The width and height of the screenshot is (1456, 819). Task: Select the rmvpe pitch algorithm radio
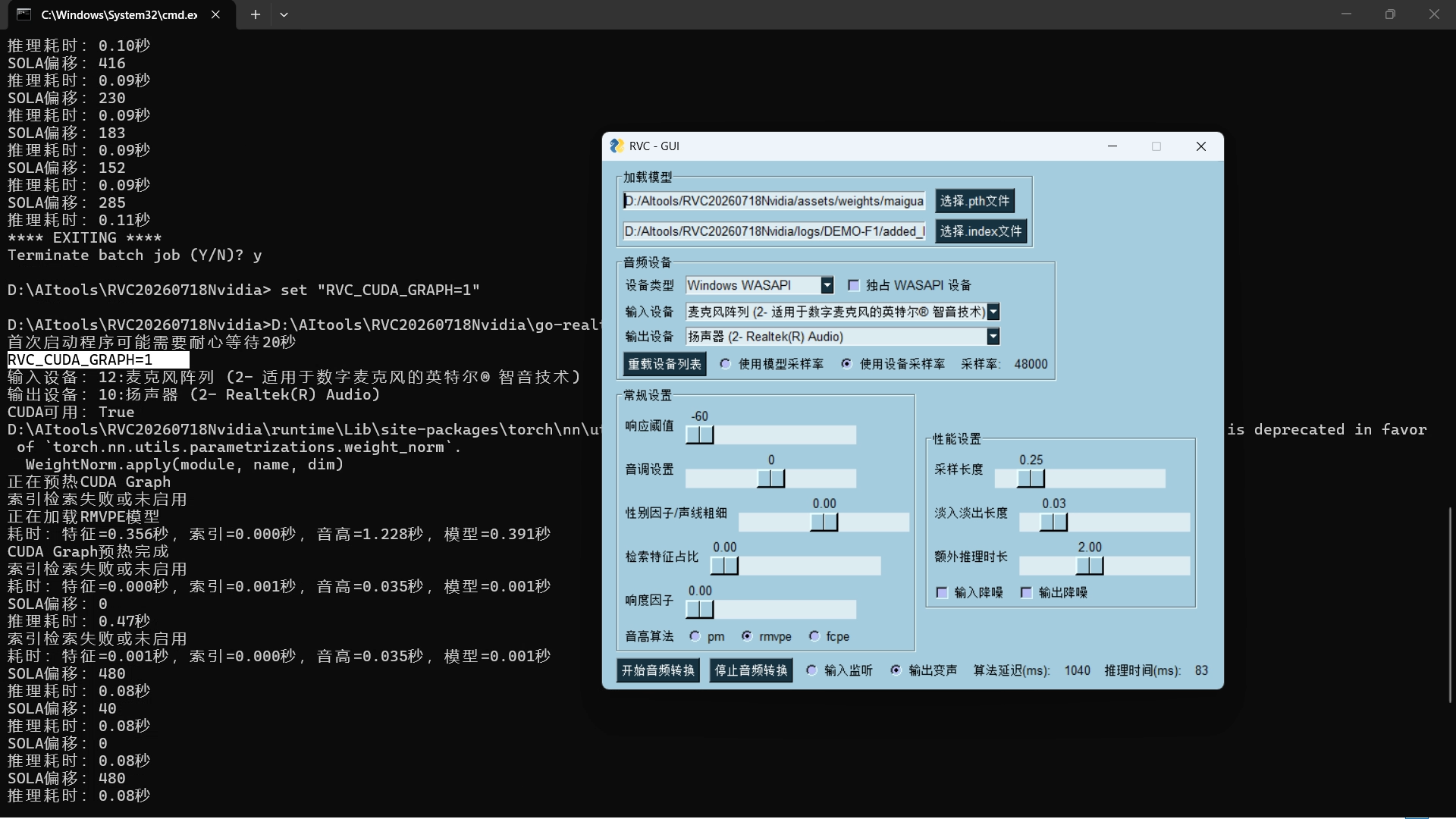point(747,636)
